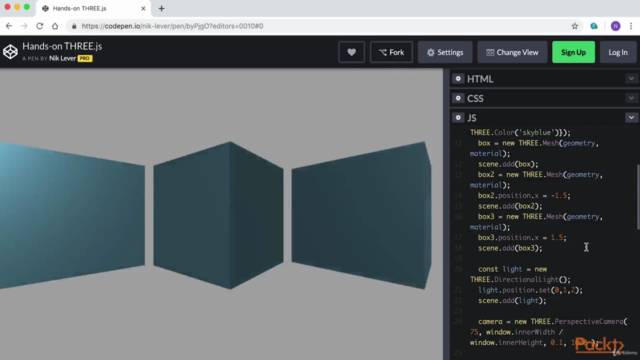Click the CSS panel title

point(475,98)
